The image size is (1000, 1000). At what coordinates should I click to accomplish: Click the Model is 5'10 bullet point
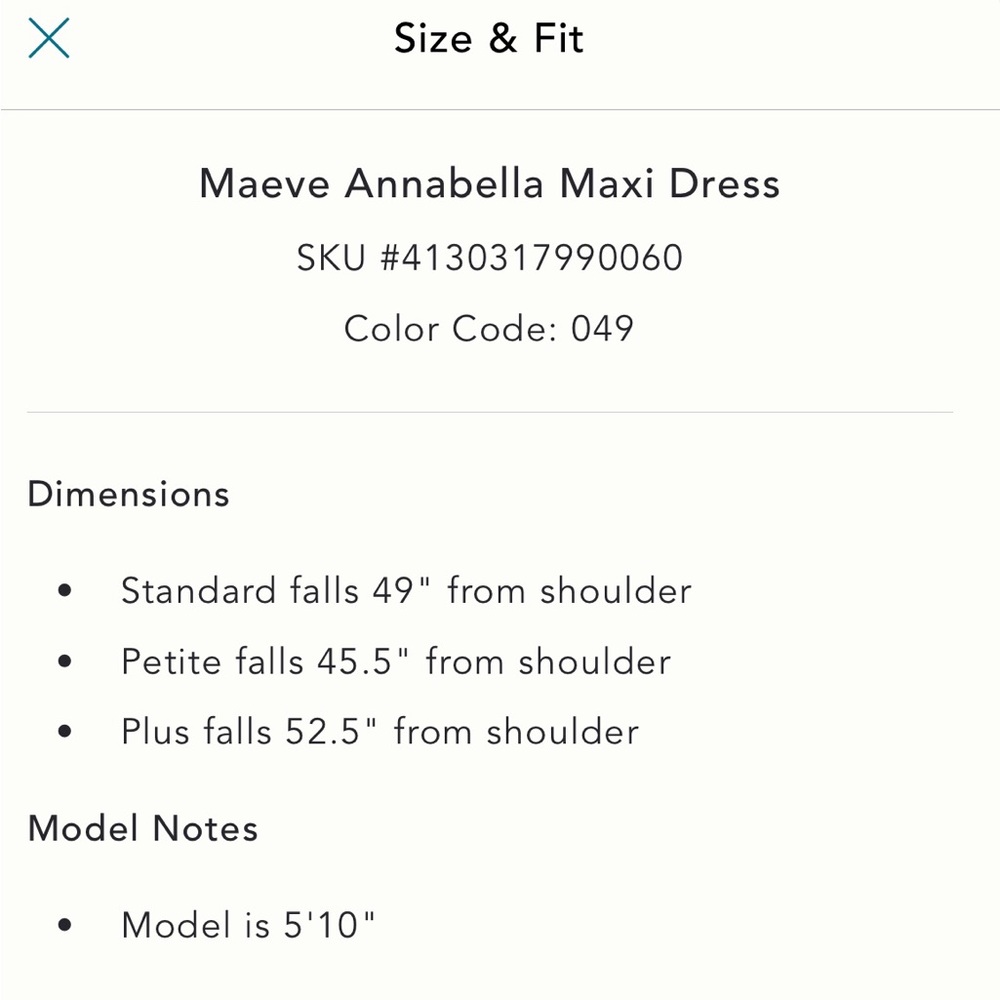pyautogui.click(x=249, y=925)
